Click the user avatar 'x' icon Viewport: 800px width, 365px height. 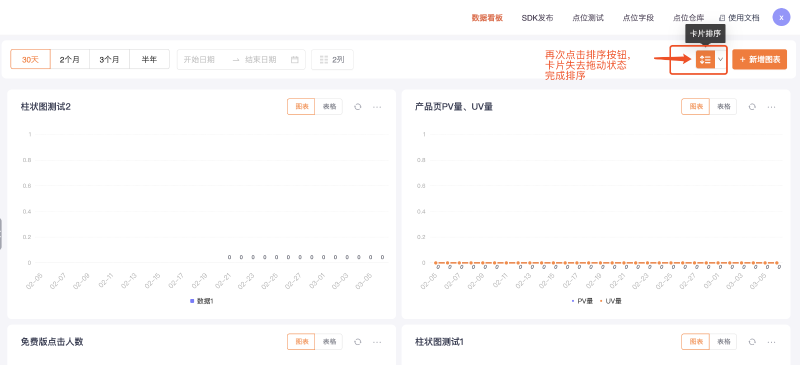[x=781, y=17]
